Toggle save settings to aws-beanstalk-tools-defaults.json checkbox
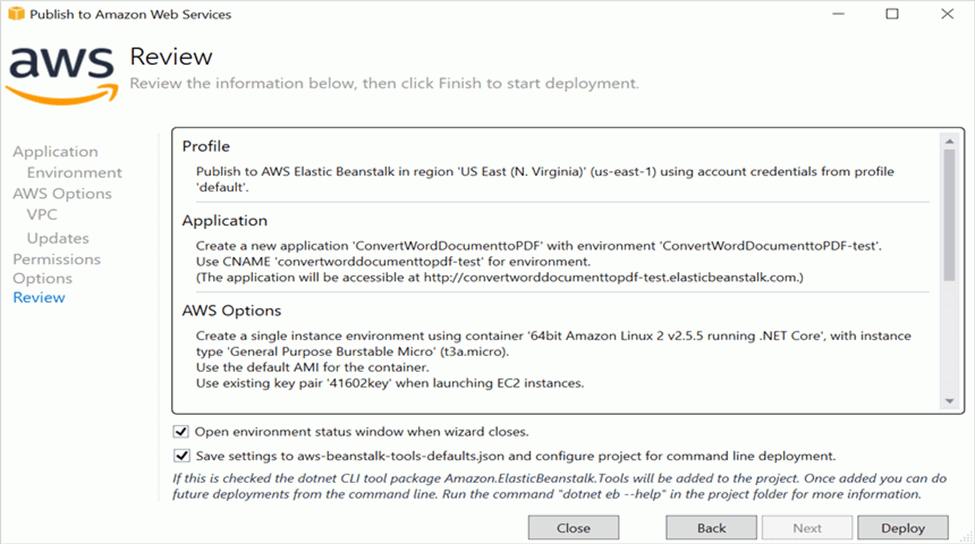Screen dimensions: 975x544 pyautogui.click(x=181, y=456)
